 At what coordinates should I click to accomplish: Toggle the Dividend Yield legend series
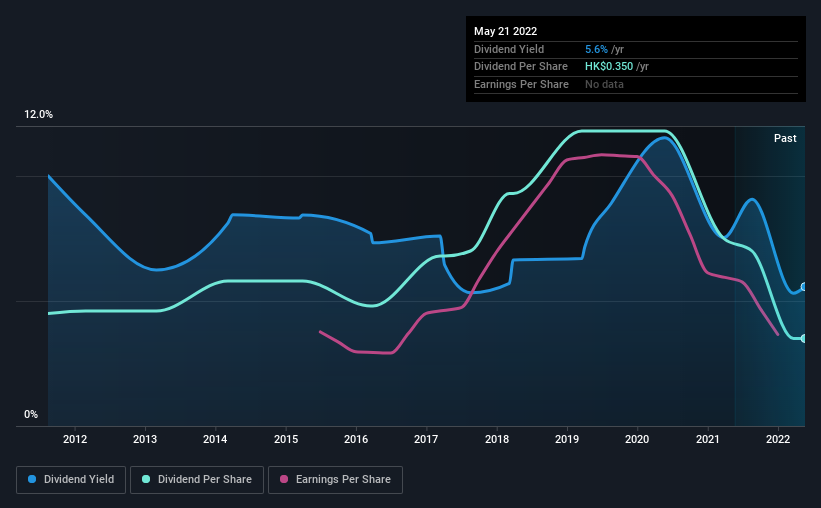[71, 480]
